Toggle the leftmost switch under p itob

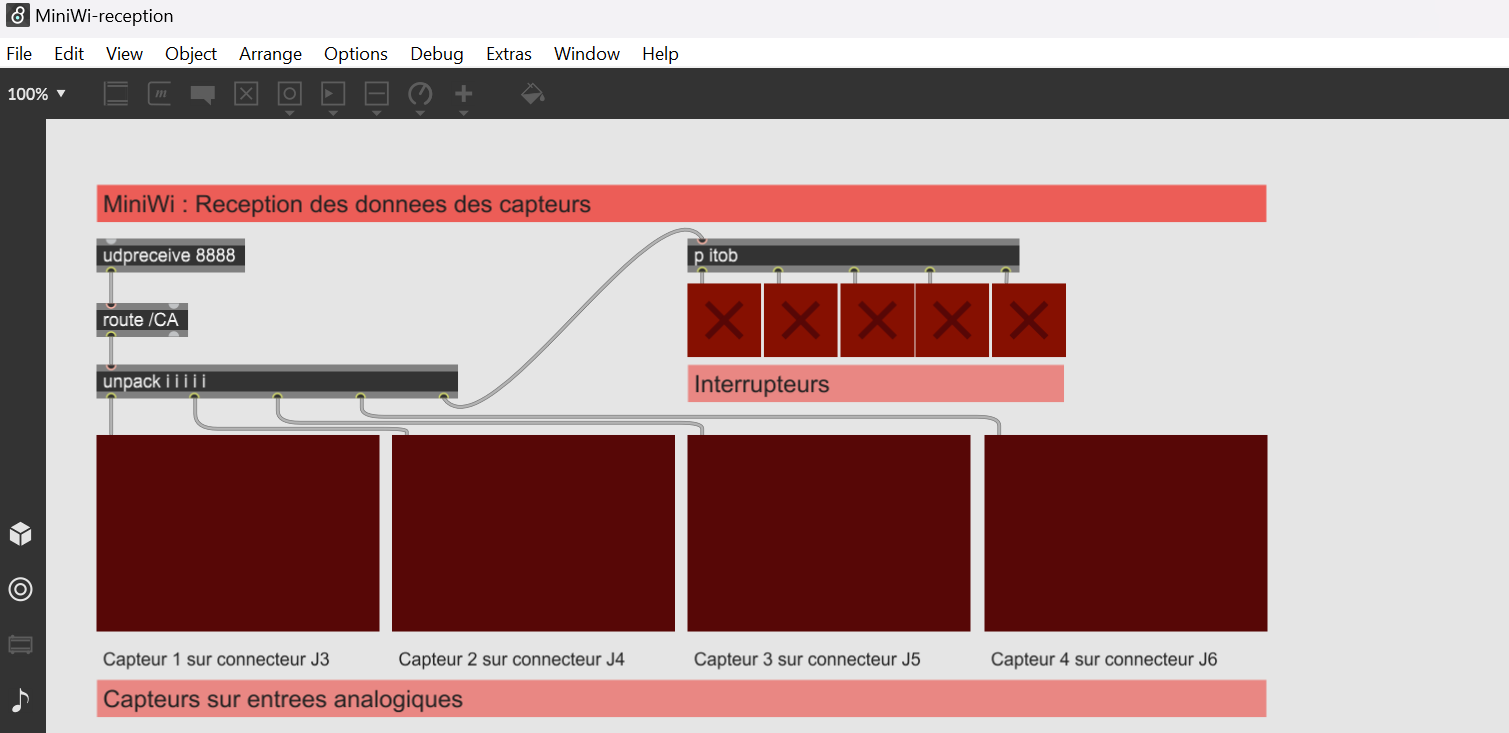(724, 320)
